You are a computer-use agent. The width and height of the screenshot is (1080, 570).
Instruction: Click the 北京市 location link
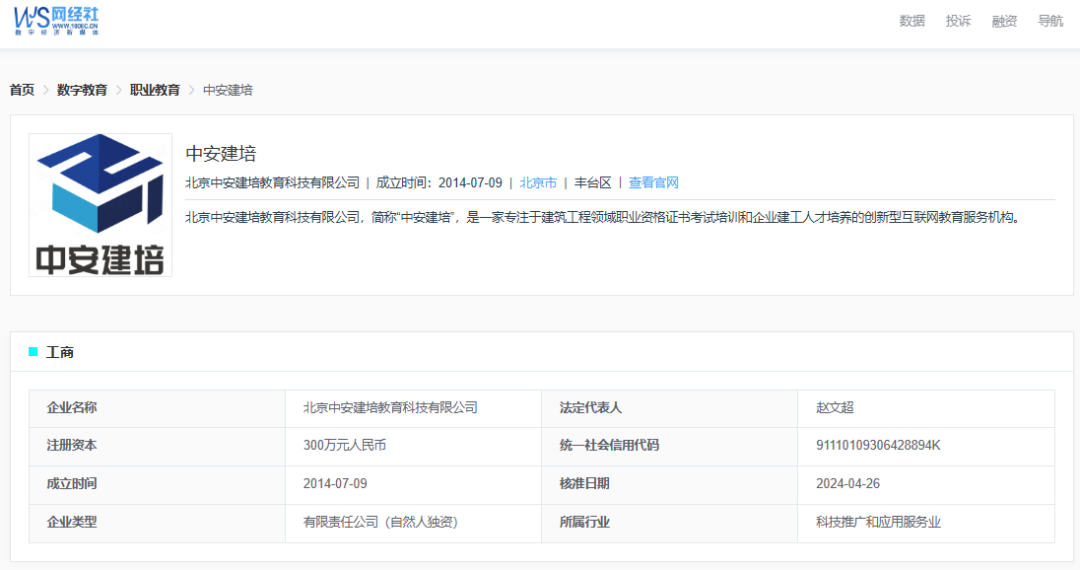click(538, 183)
